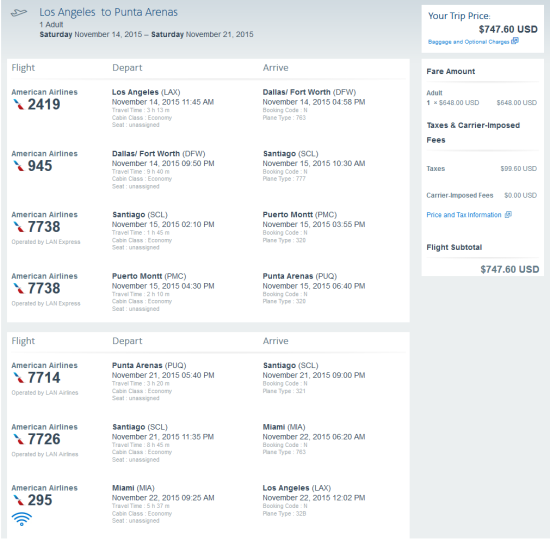Image resolution: width=550 pixels, height=539 pixels.
Task: Click the Flight Subtotal amount $747.60 USD
Action: point(510,269)
